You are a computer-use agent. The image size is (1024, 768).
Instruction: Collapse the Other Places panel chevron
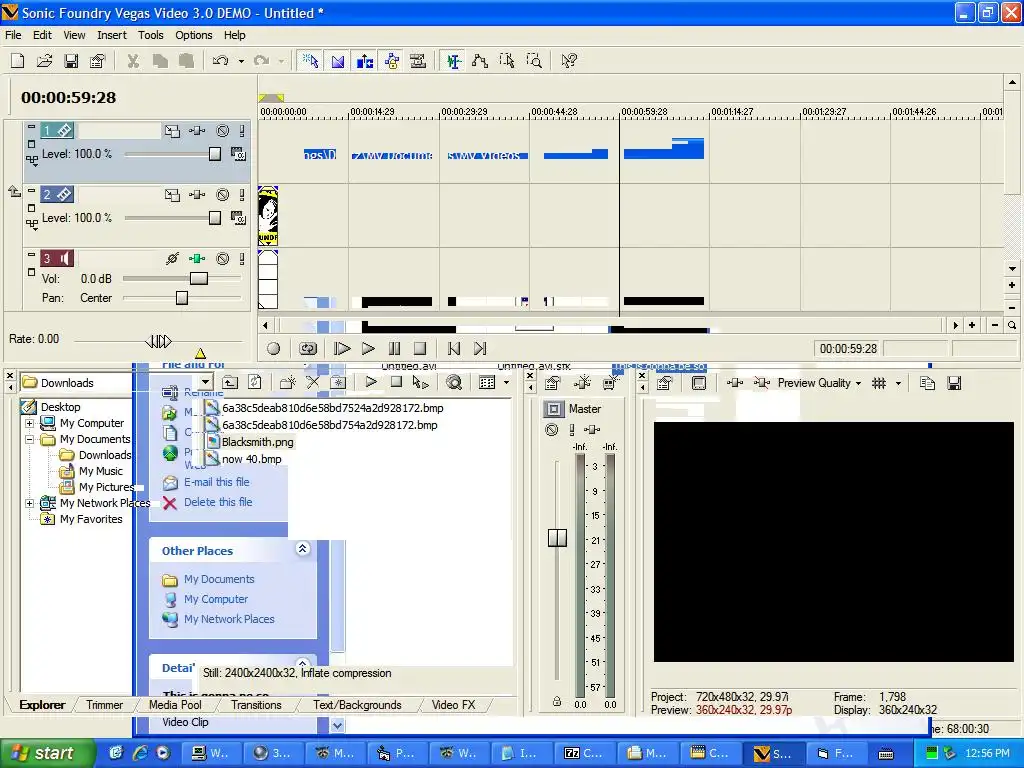pos(302,549)
